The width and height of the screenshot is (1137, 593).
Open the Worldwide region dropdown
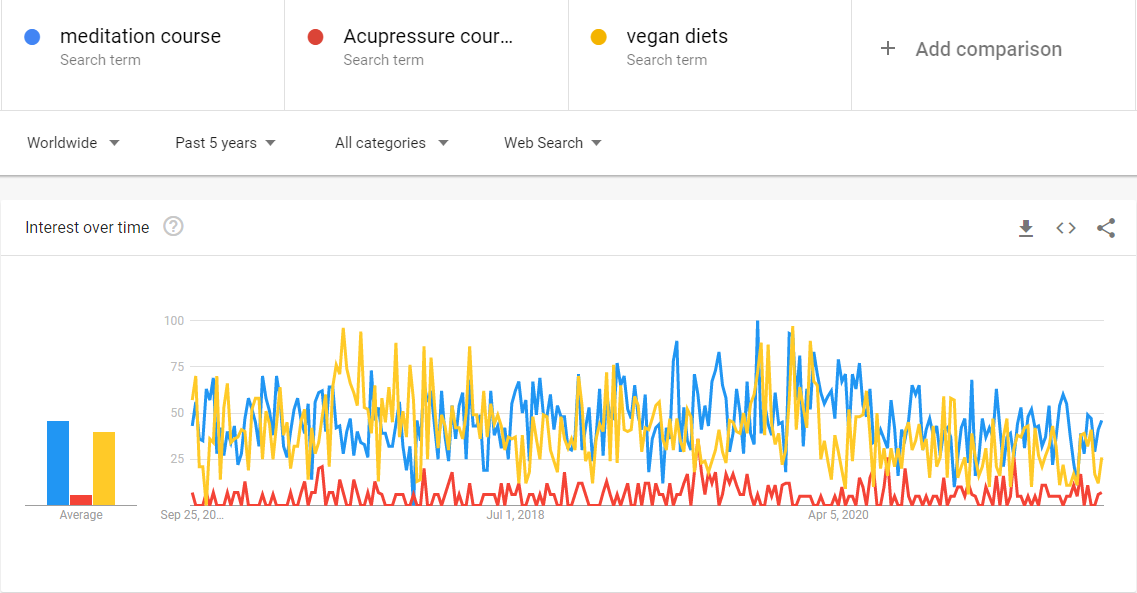tap(73, 143)
